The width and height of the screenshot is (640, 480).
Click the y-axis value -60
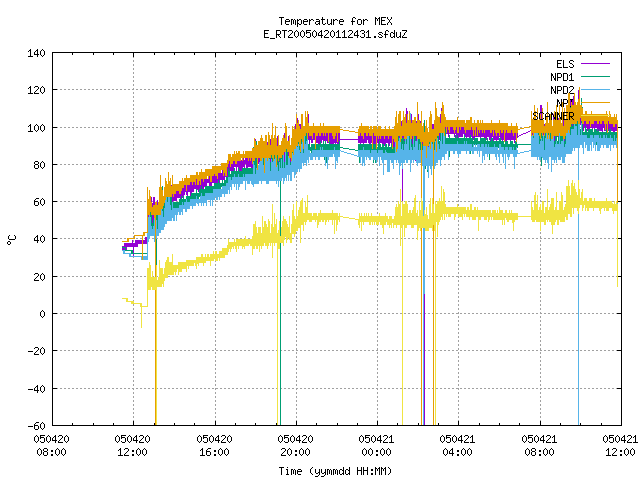pyautogui.click(x=36, y=426)
